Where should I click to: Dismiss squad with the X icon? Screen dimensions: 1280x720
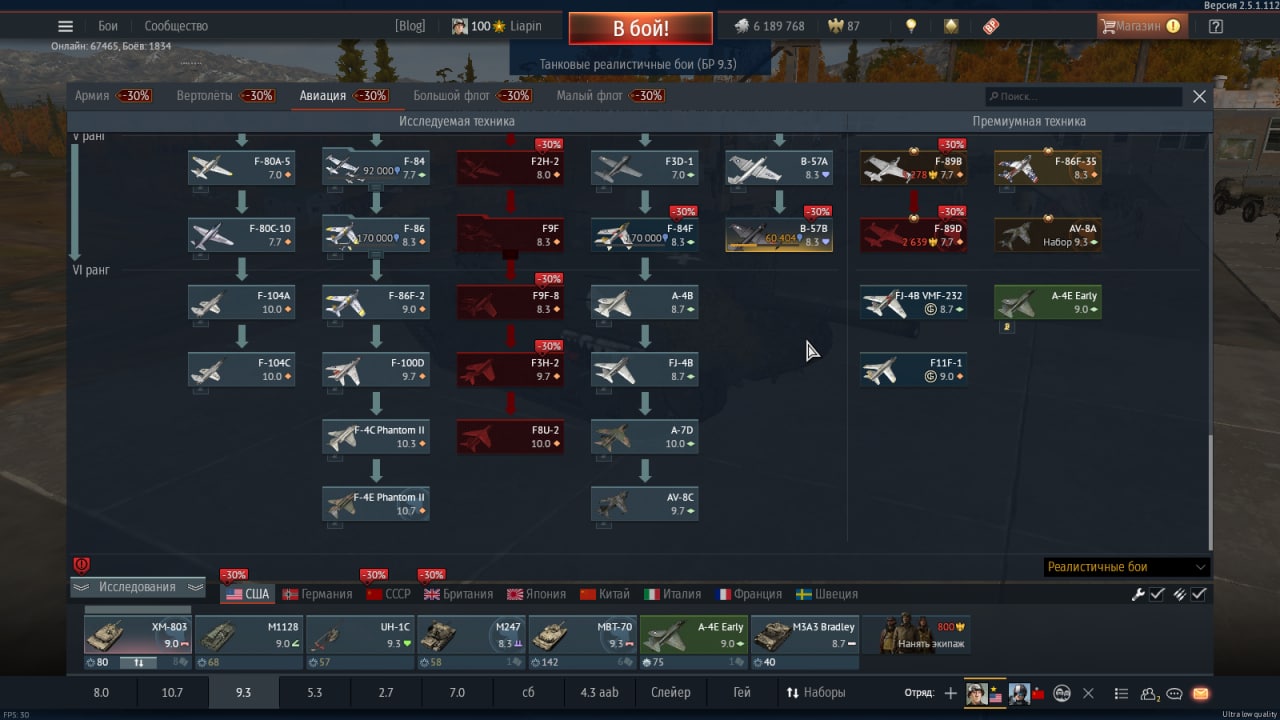tap(1089, 693)
